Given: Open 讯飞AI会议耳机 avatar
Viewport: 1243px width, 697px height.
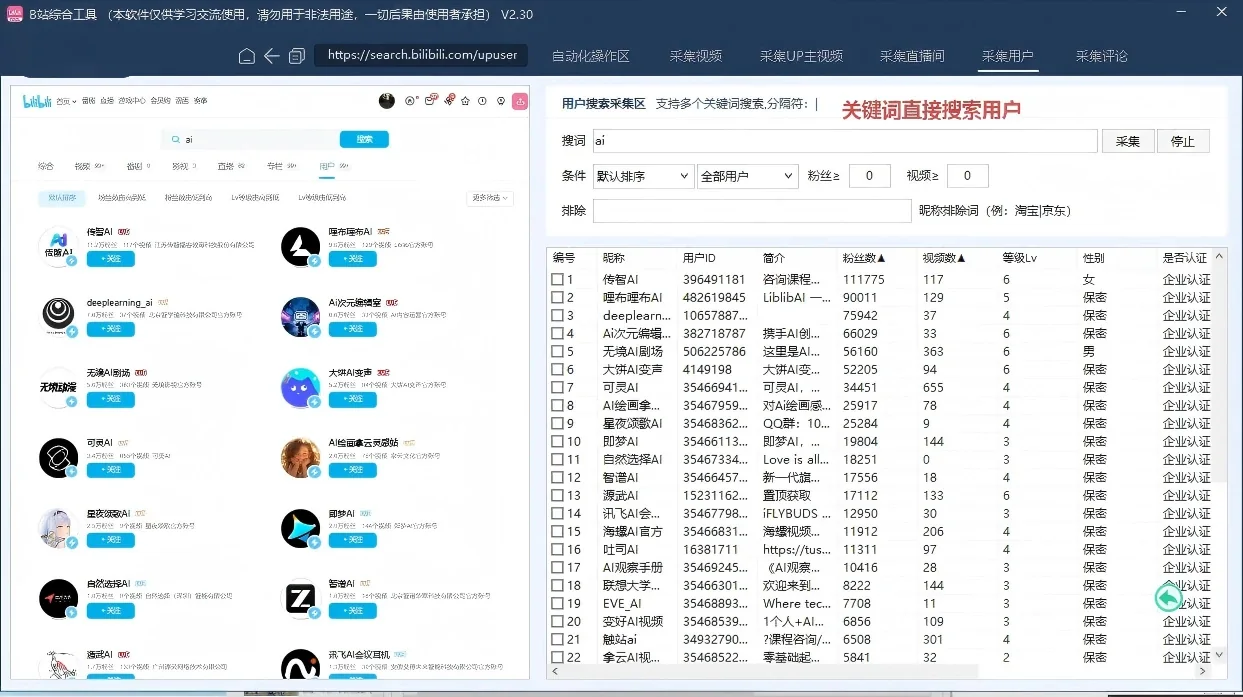Looking at the screenshot, I should click(x=300, y=666).
